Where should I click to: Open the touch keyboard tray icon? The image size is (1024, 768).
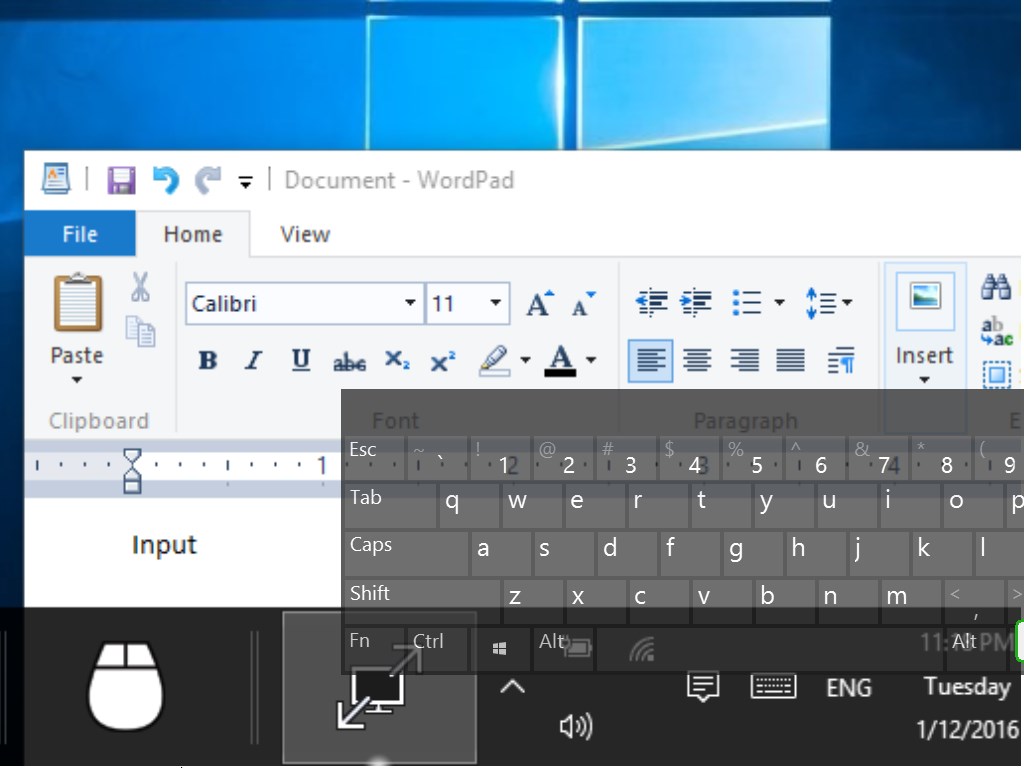coord(773,686)
